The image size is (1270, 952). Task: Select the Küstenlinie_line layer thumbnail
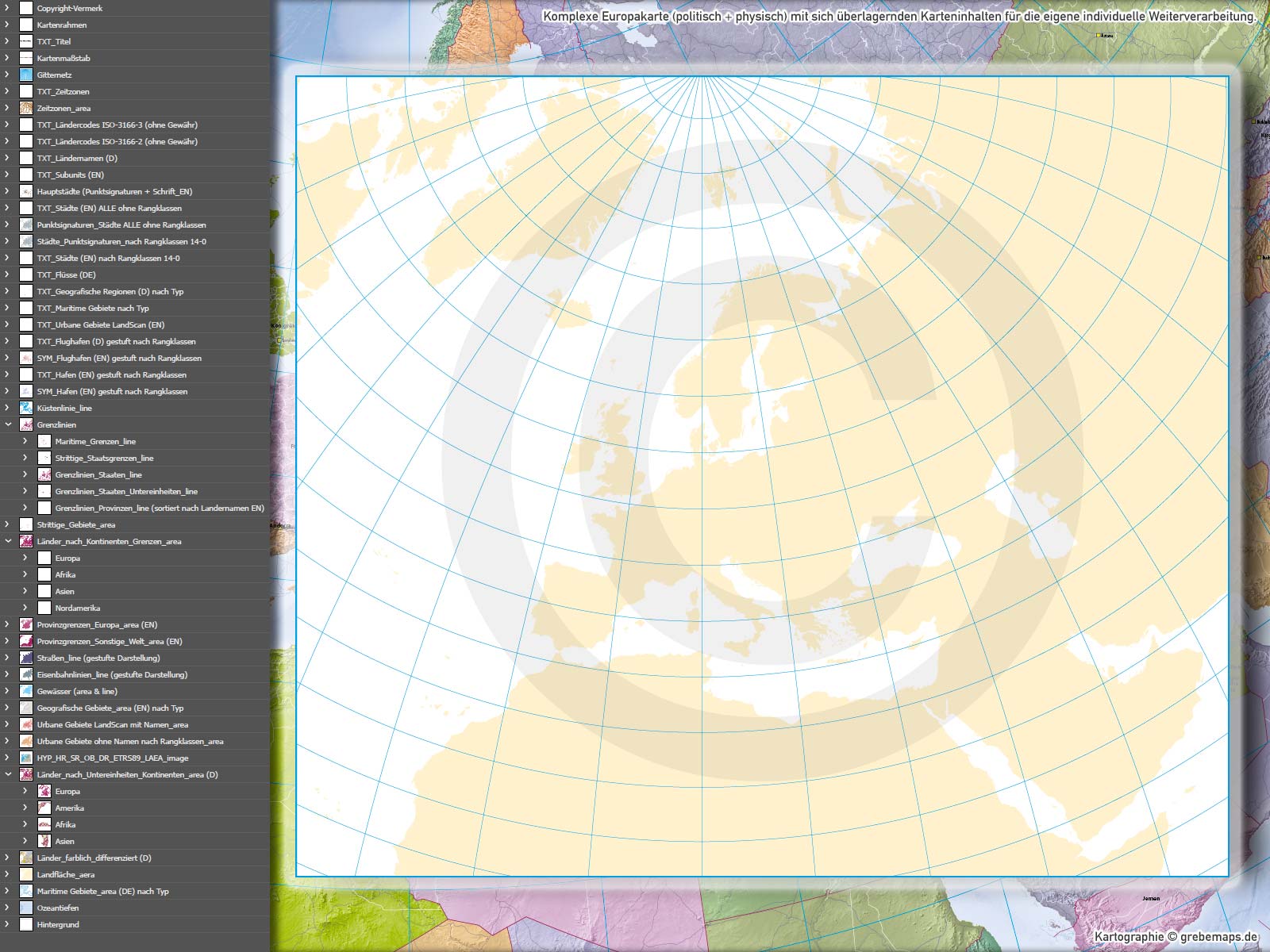tap(26, 408)
